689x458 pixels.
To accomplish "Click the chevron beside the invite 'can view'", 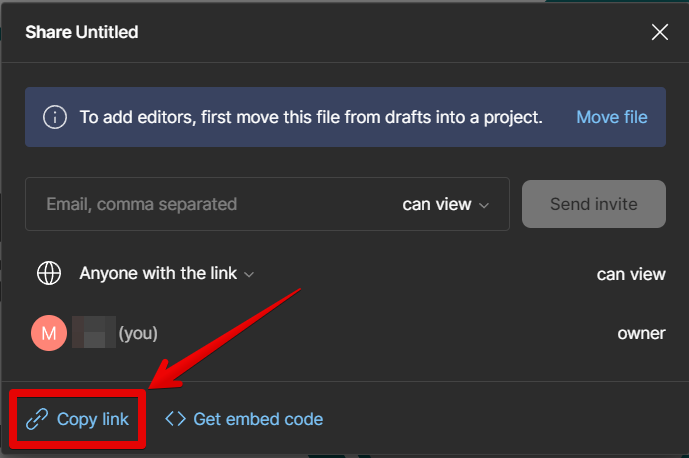I will (x=484, y=205).
